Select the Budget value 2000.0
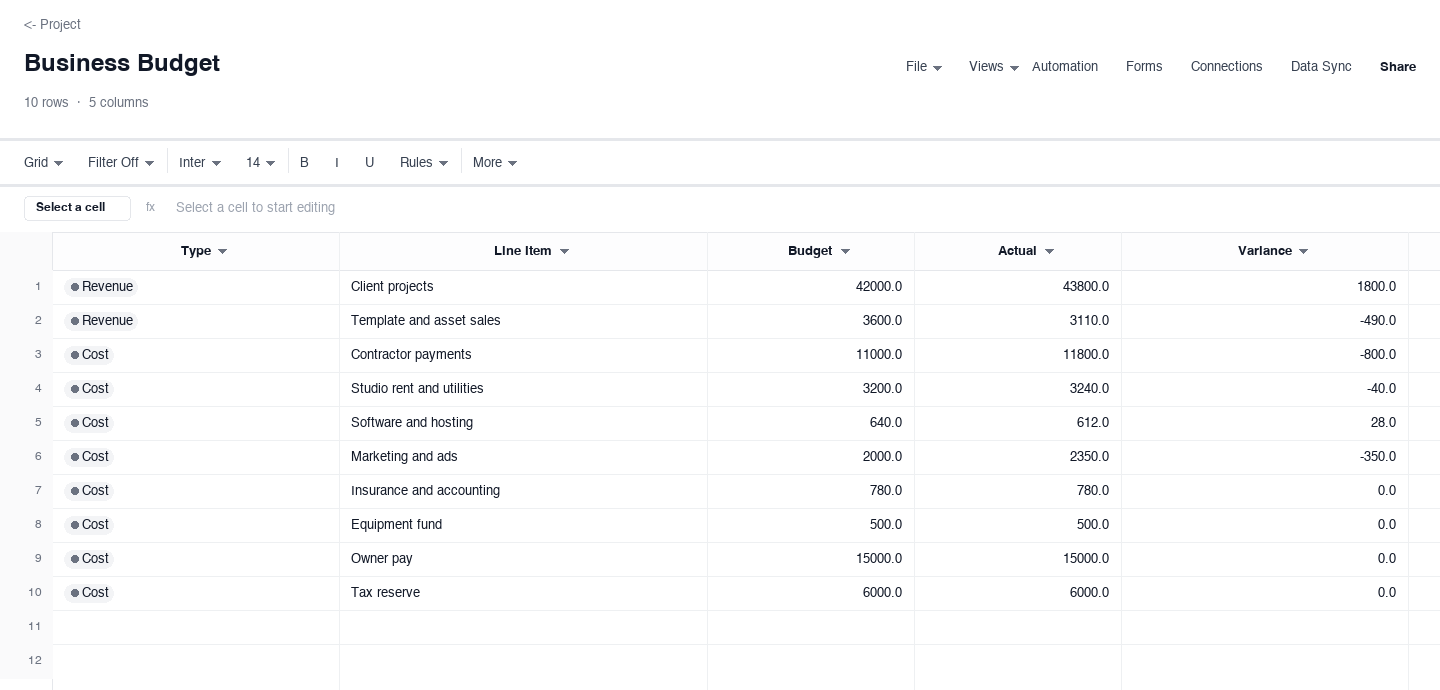 (x=811, y=457)
